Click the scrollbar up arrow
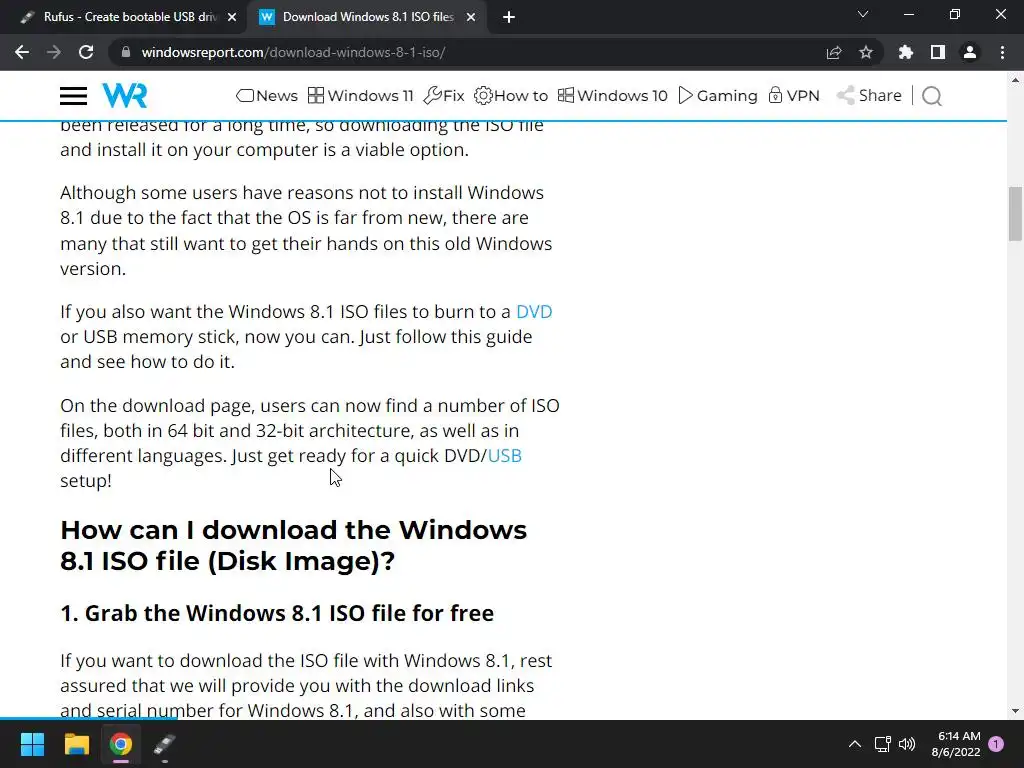The image size is (1024, 768). point(1015,80)
